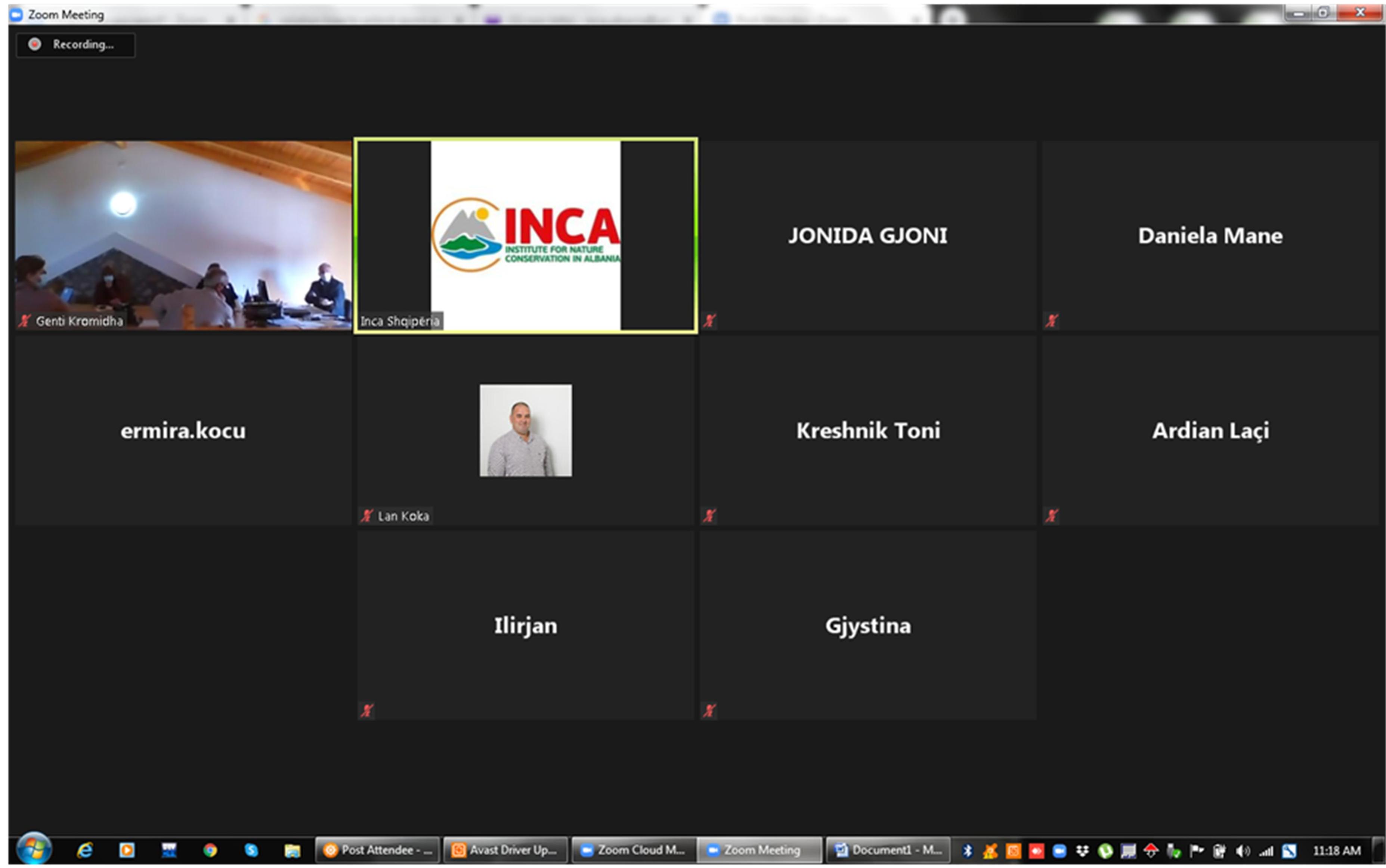Open the volume speaker tray icon
Viewport: 1386px width, 868px height.
tap(1243, 851)
